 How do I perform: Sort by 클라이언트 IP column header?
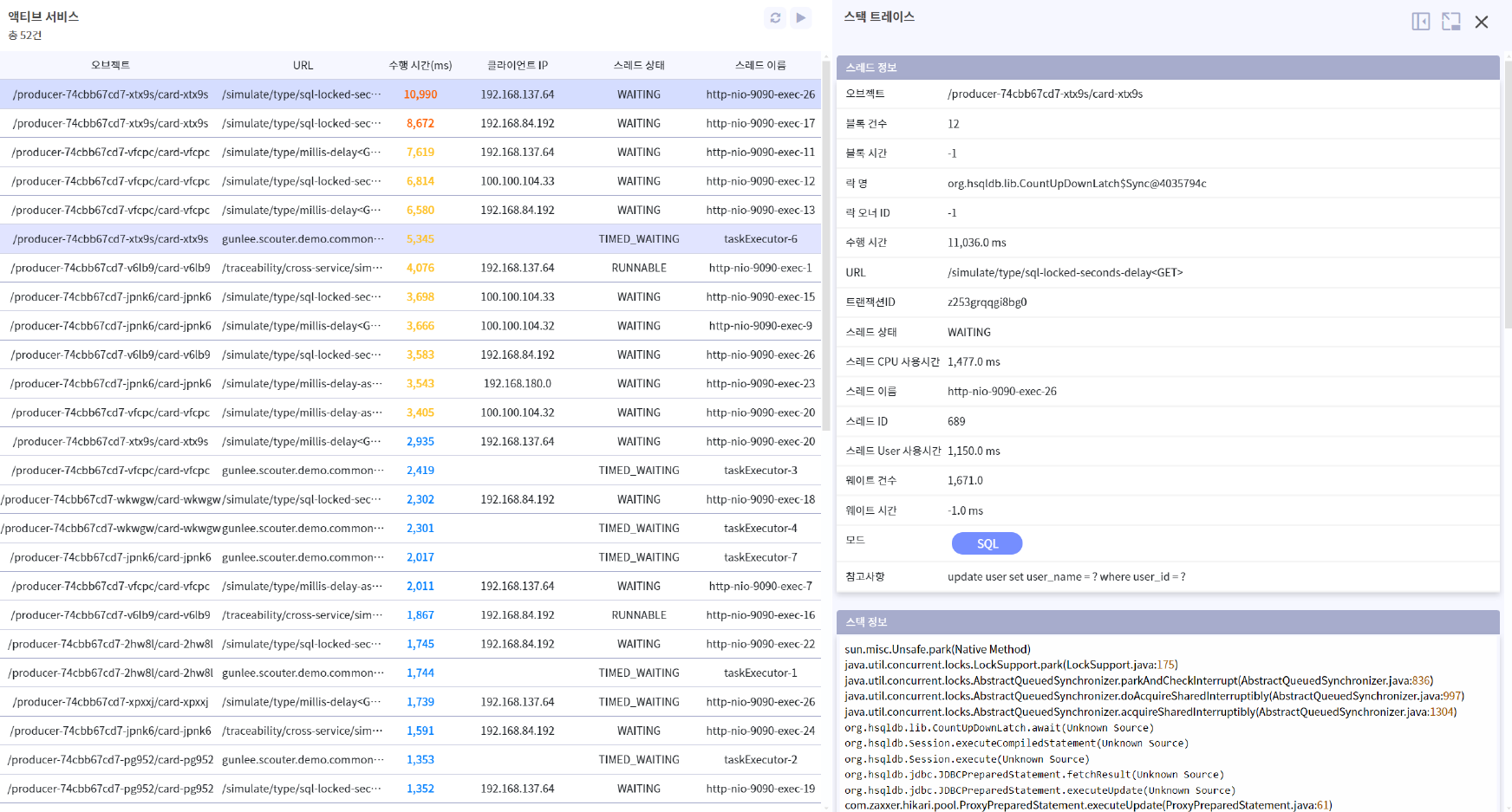[518, 65]
